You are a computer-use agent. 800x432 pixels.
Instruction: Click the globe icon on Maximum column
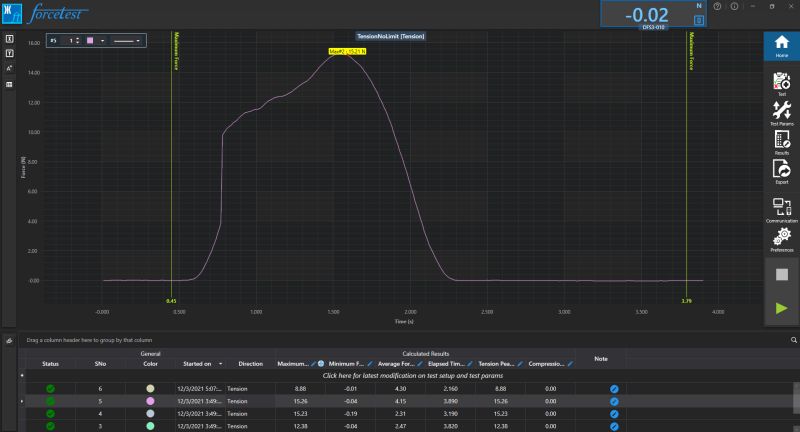tap(321, 364)
